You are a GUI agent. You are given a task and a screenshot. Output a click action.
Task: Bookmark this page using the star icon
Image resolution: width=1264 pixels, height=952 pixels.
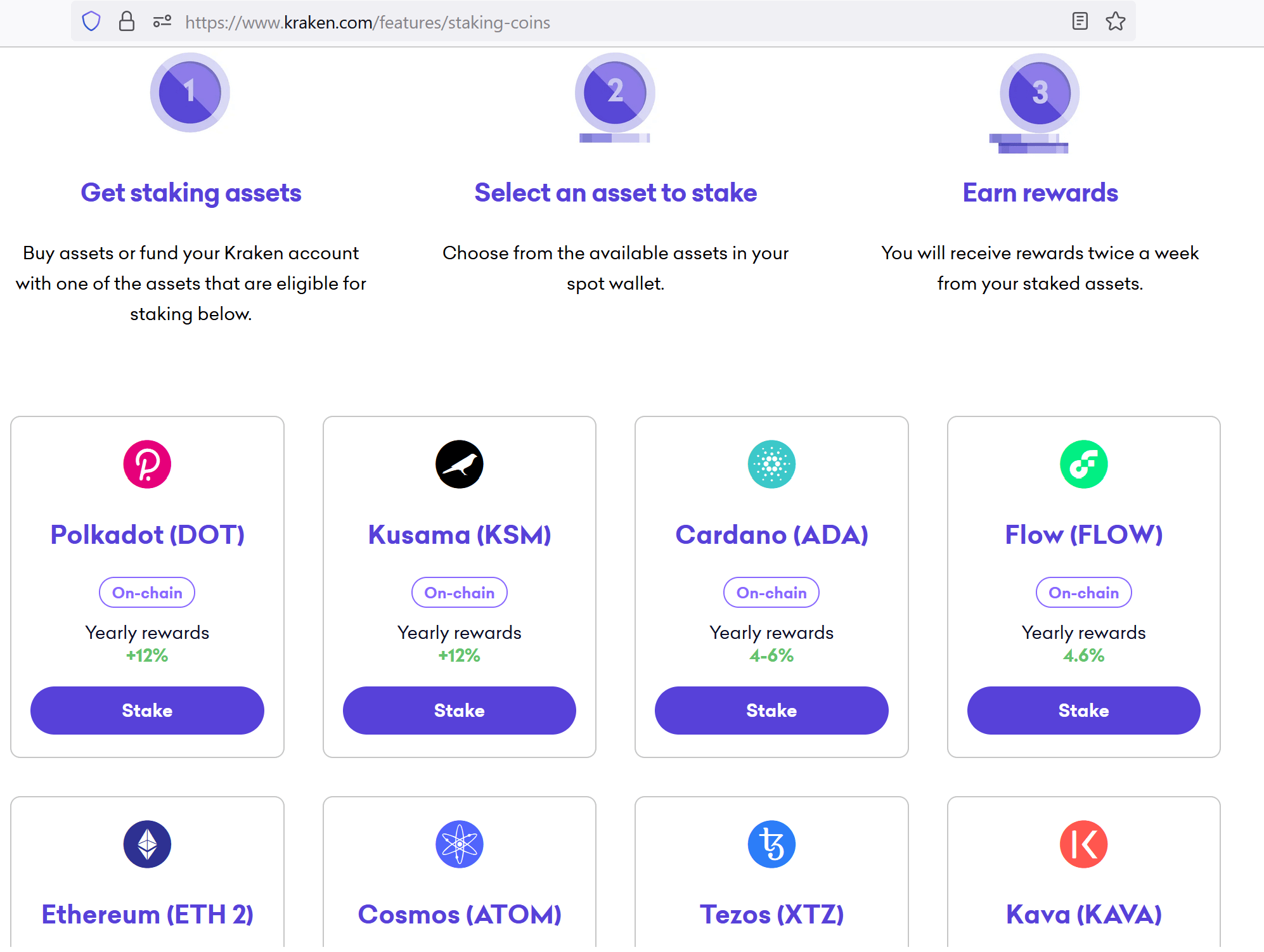[1115, 22]
